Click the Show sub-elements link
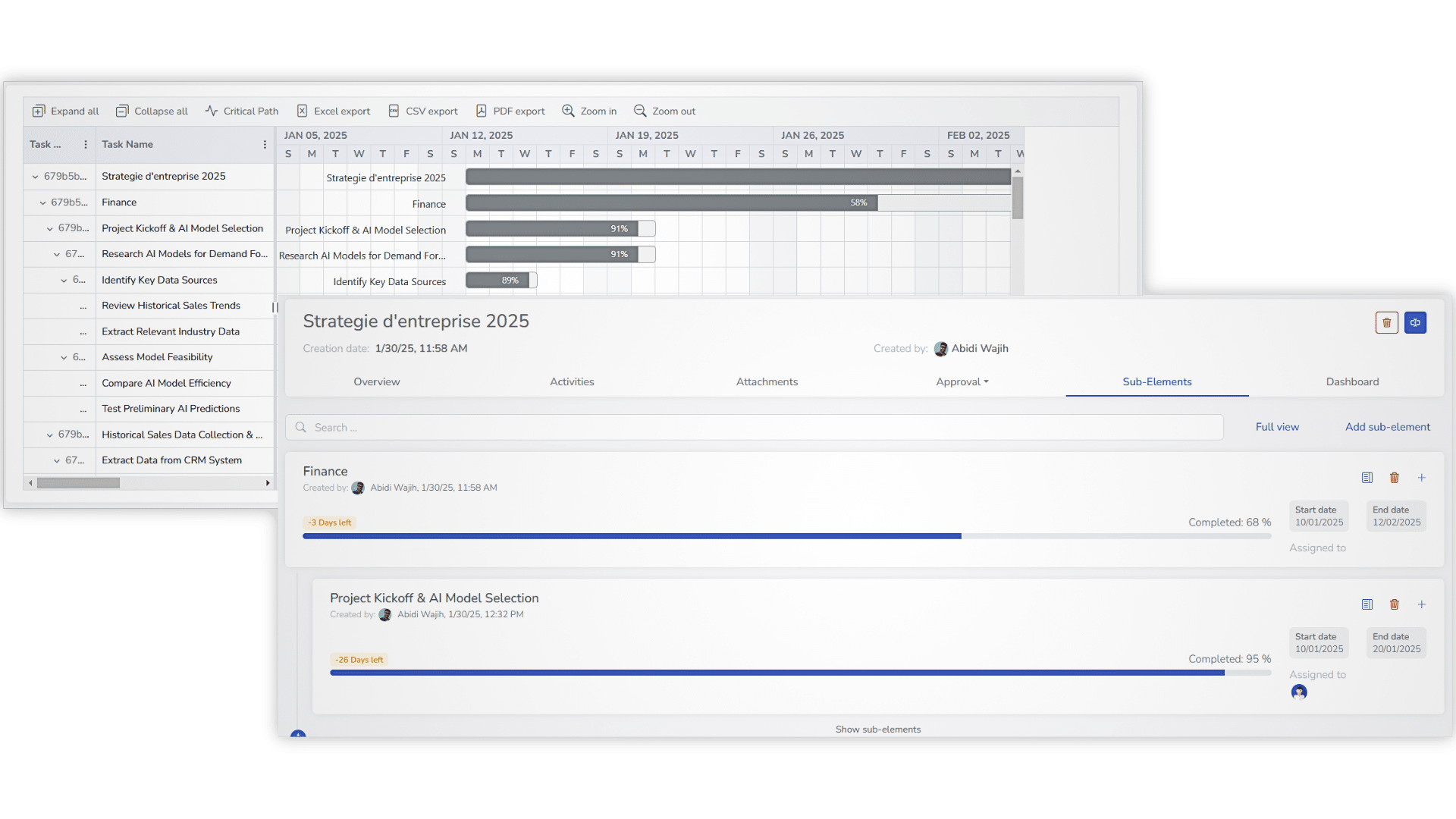 [877, 730]
